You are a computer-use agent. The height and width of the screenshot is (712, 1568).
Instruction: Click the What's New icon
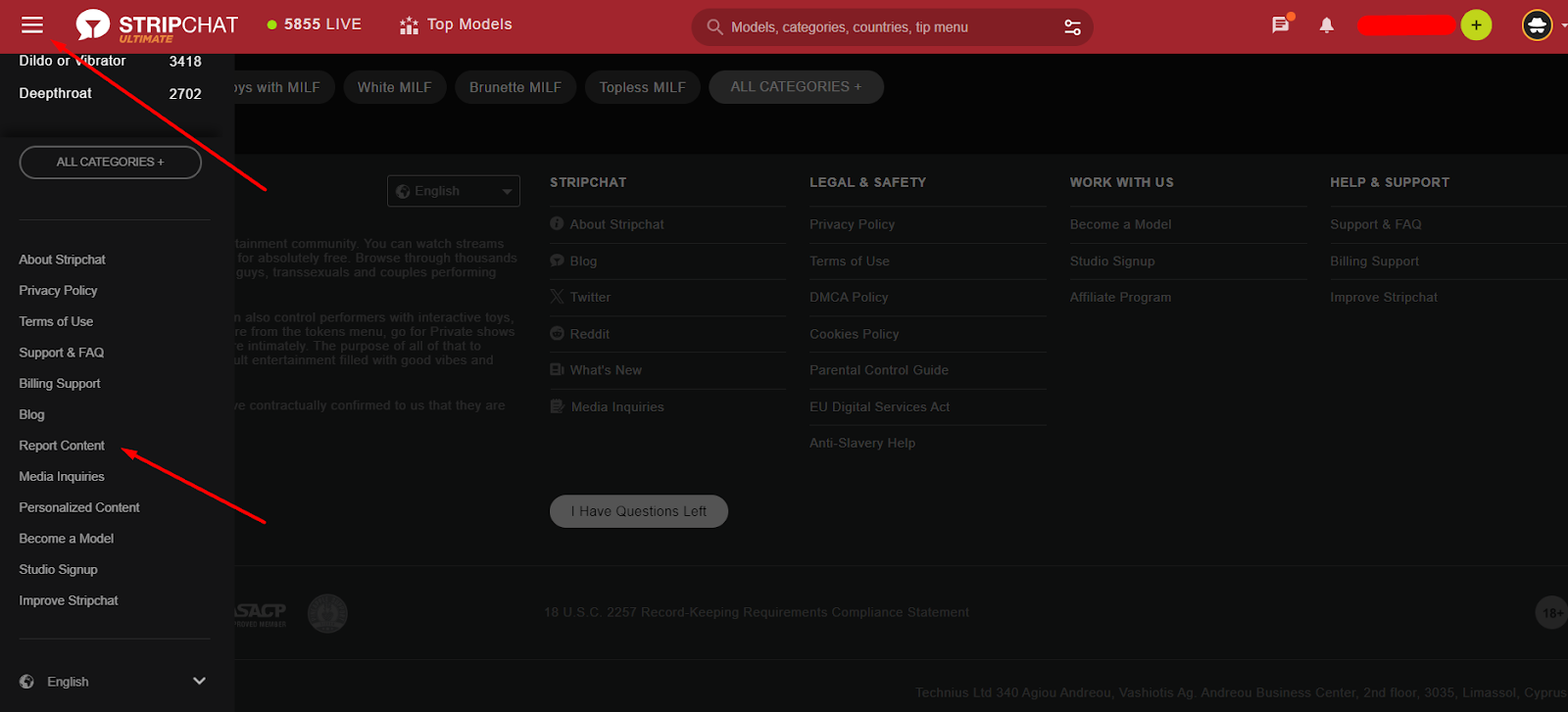click(557, 370)
